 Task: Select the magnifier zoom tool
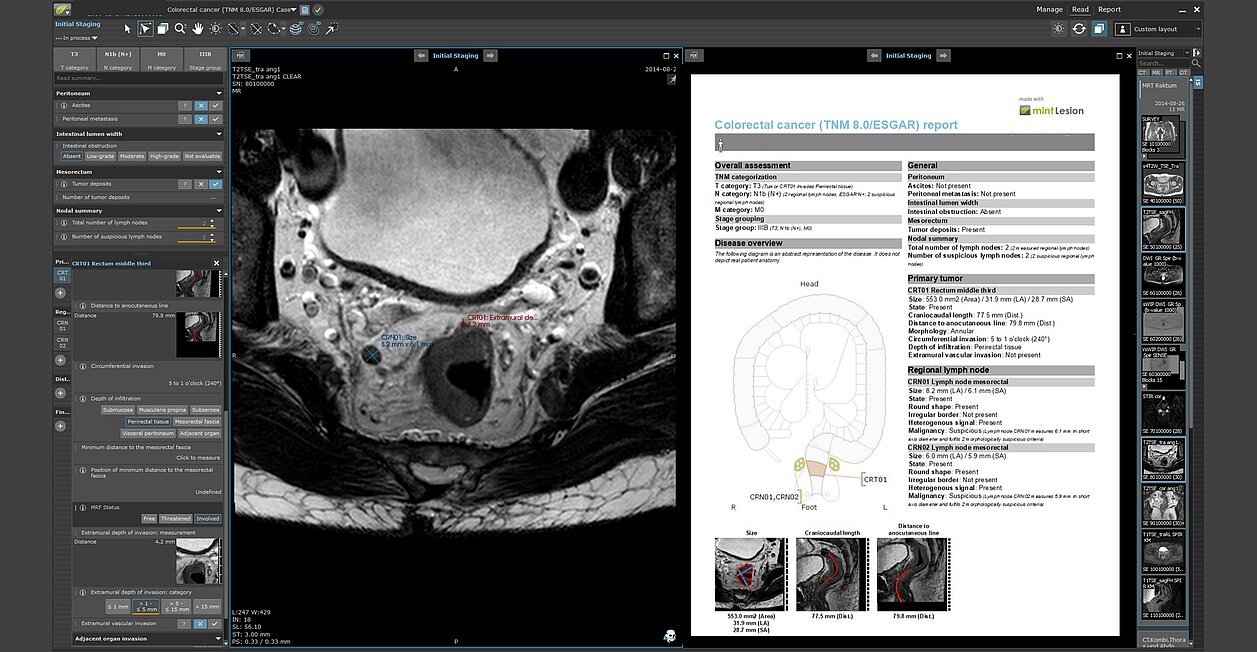point(180,29)
